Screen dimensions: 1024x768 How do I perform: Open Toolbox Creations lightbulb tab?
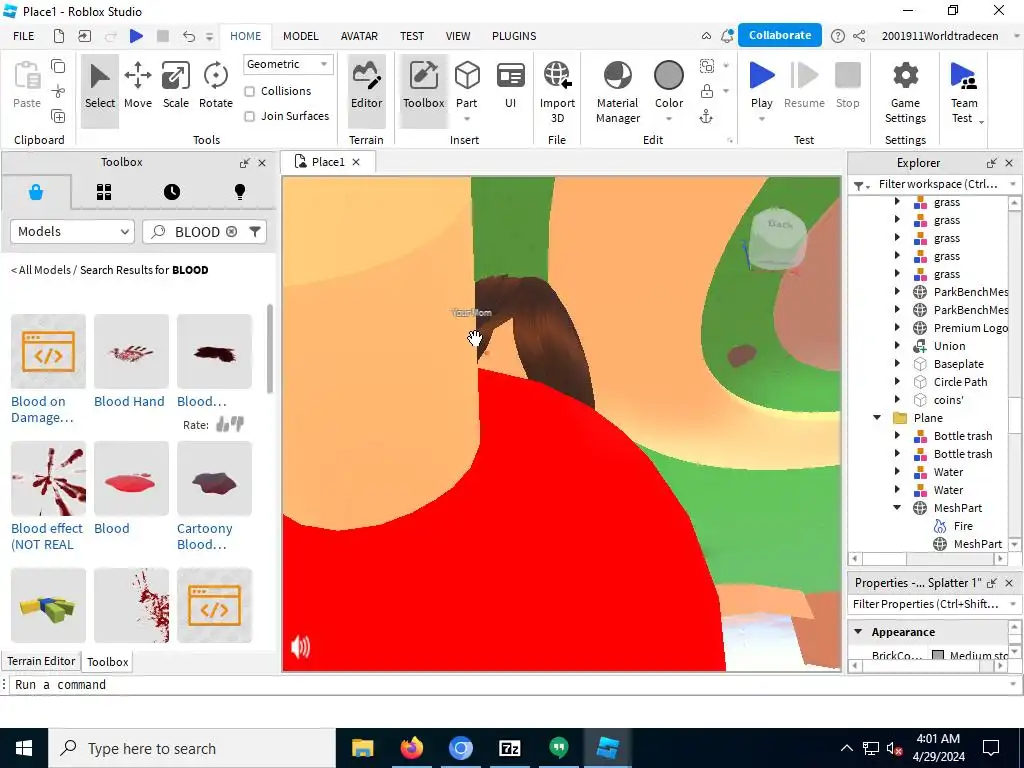pyautogui.click(x=240, y=192)
